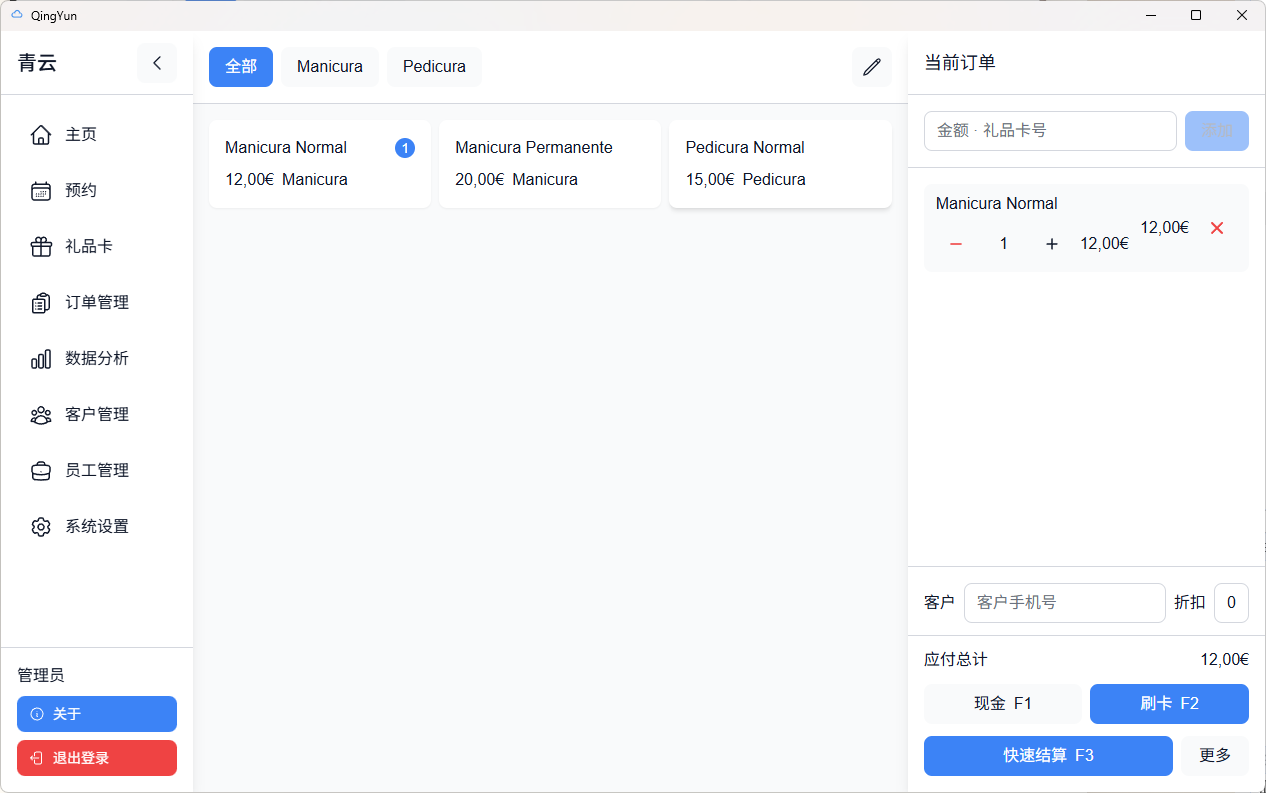
Task: Click the gear icon beside 系统设置
Action: [x=41, y=527]
